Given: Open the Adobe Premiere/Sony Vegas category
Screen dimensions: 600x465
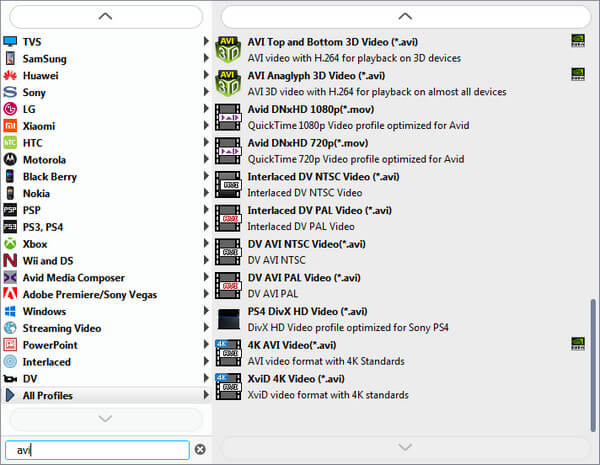Looking at the screenshot, I should (x=106, y=294).
